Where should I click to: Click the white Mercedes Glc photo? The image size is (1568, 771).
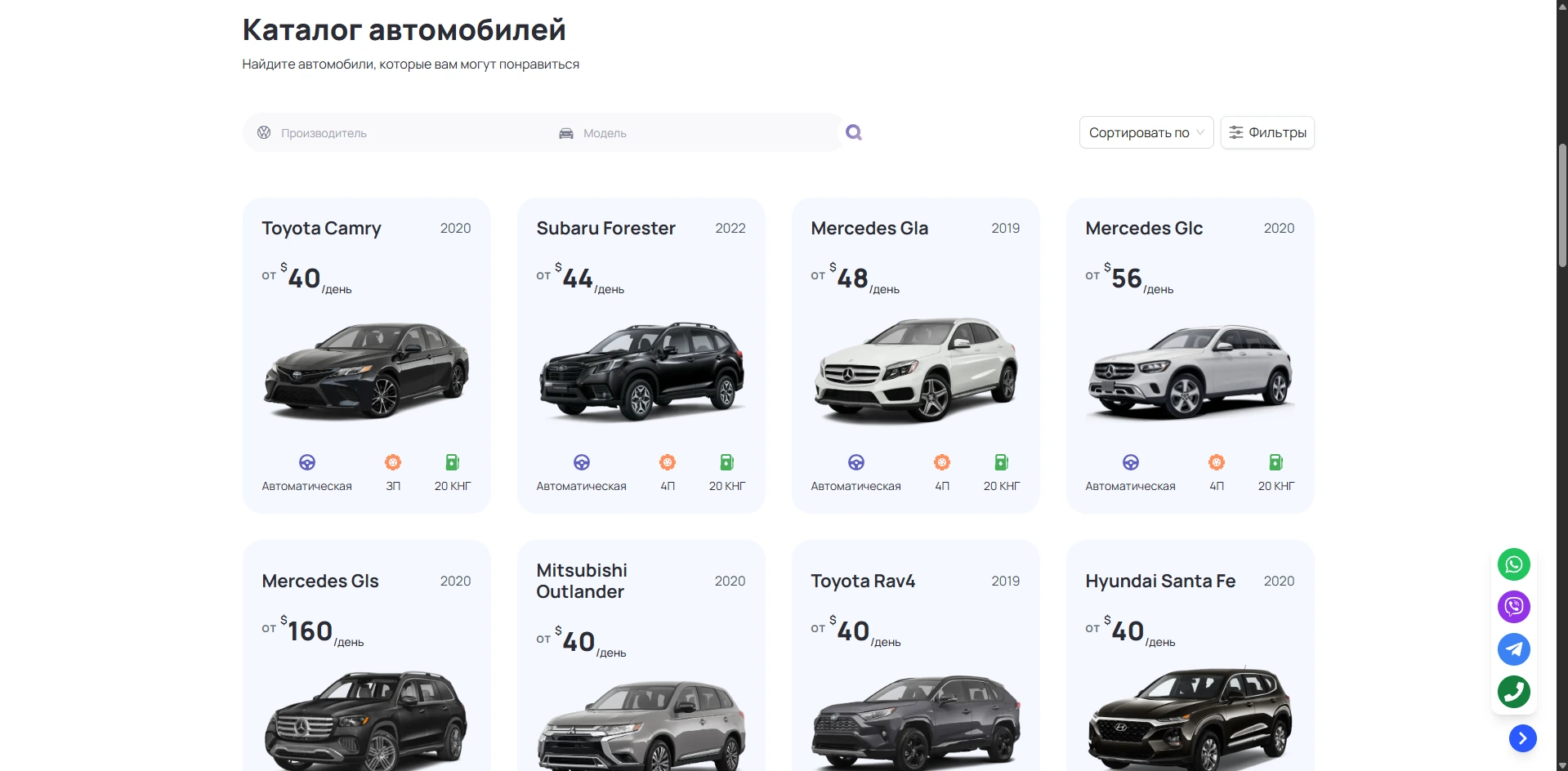(1191, 372)
